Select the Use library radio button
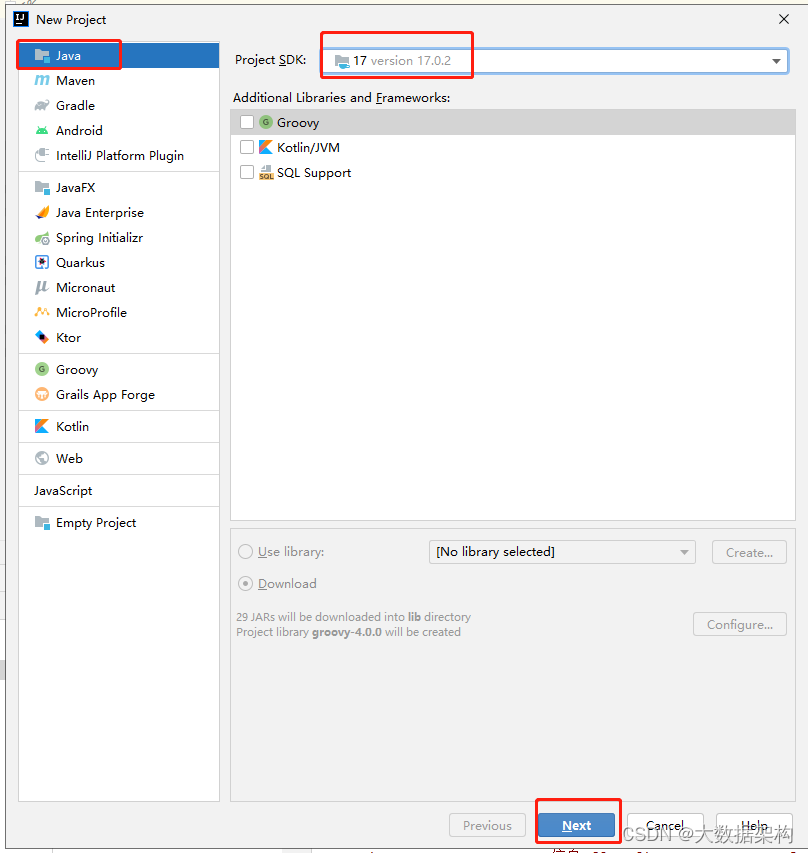 (x=245, y=552)
